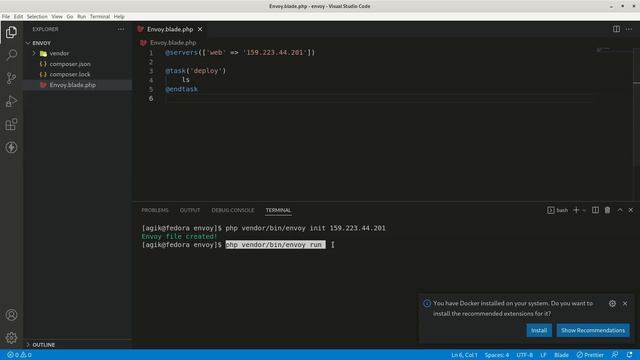The width and height of the screenshot is (640, 360).
Task: Click Show Recommendations button
Action: point(593,330)
